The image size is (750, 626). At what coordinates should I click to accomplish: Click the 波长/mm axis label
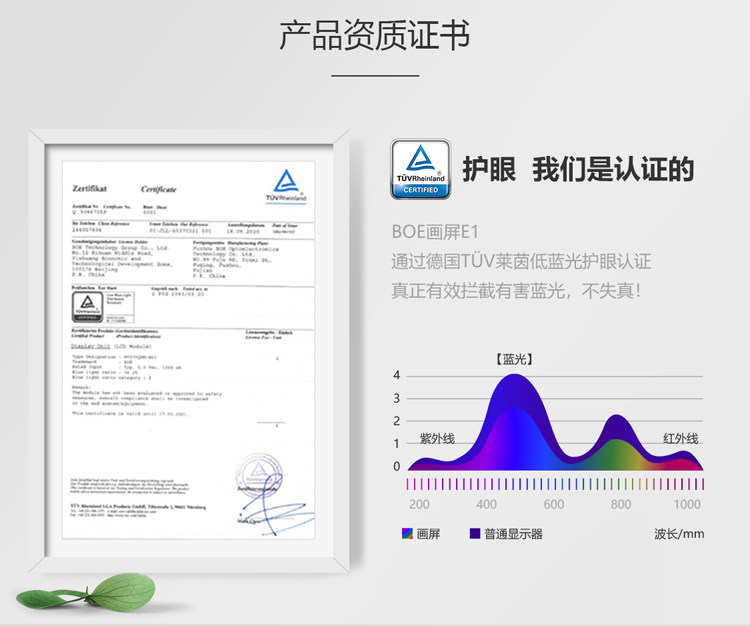click(679, 534)
